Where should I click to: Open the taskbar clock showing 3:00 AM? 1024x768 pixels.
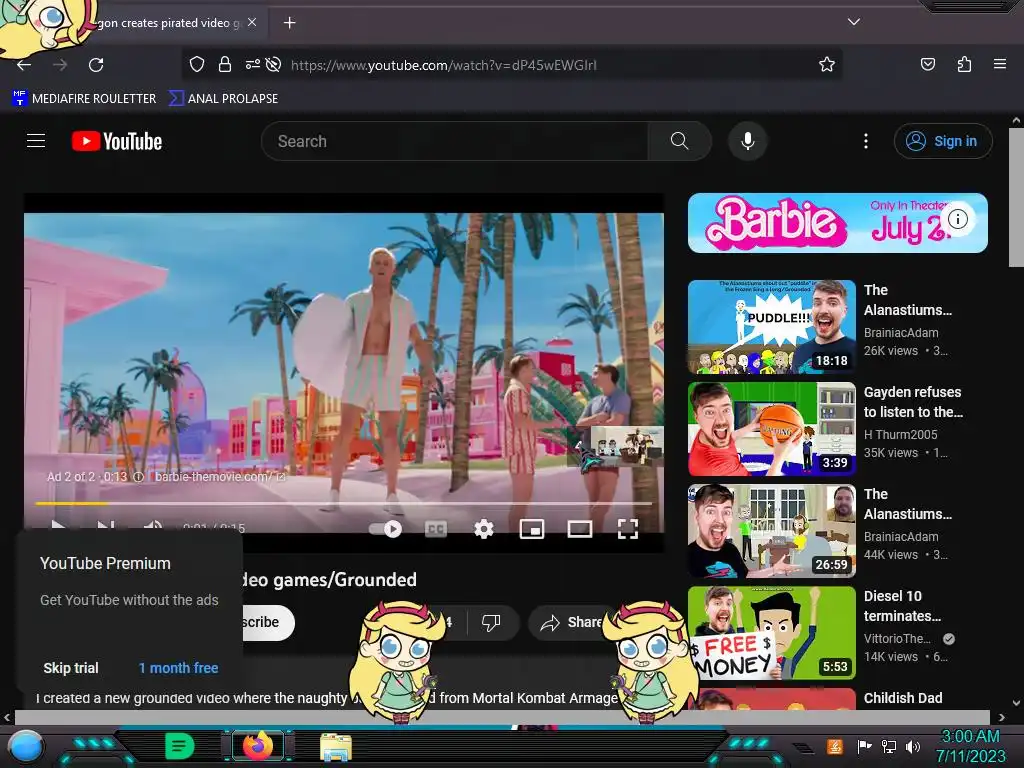970,746
